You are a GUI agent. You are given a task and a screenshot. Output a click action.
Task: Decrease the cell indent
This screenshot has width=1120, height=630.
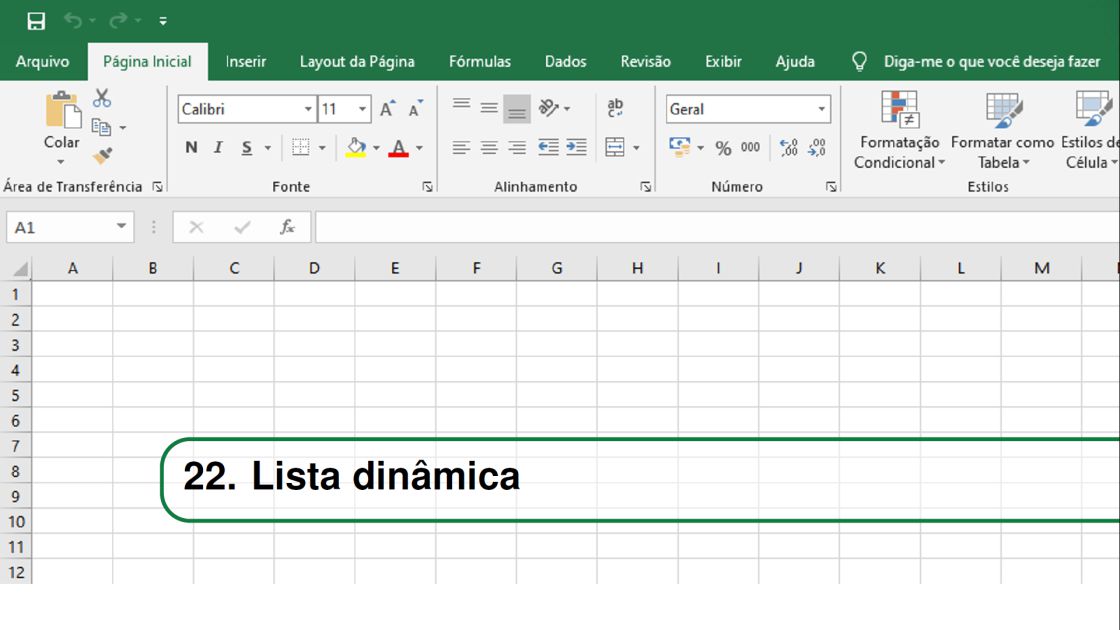[548, 147]
